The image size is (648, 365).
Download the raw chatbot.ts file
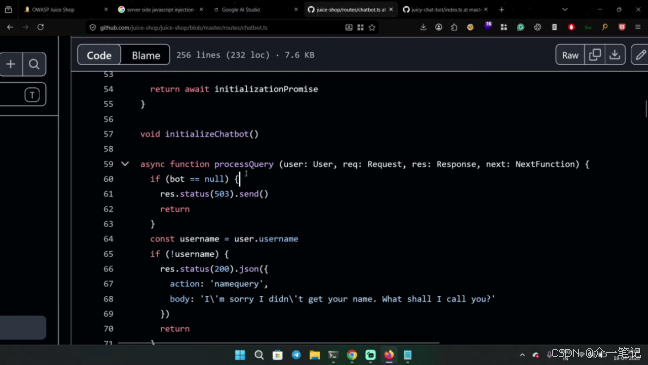pos(615,55)
